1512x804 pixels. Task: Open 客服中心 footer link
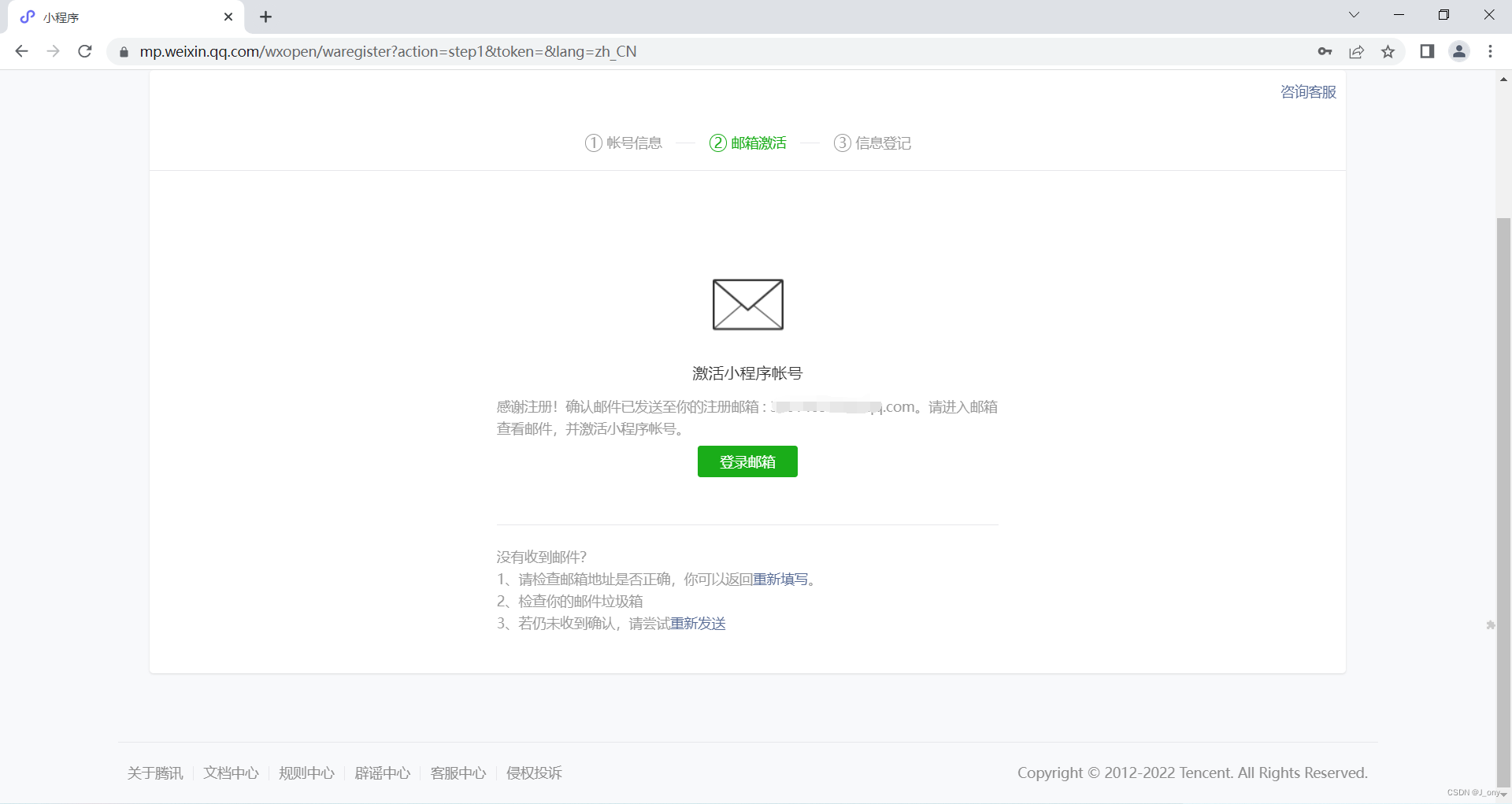pyautogui.click(x=458, y=773)
